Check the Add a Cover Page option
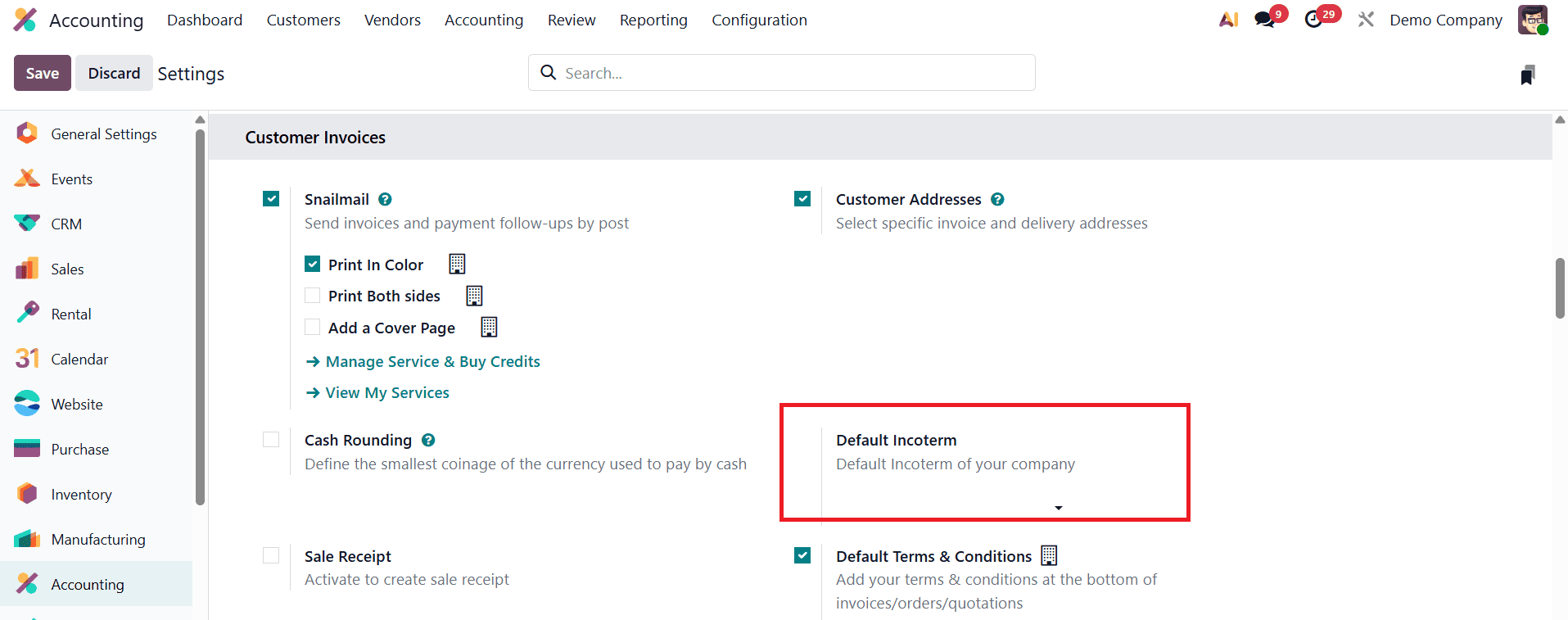This screenshot has width=1568, height=620. 313,328
